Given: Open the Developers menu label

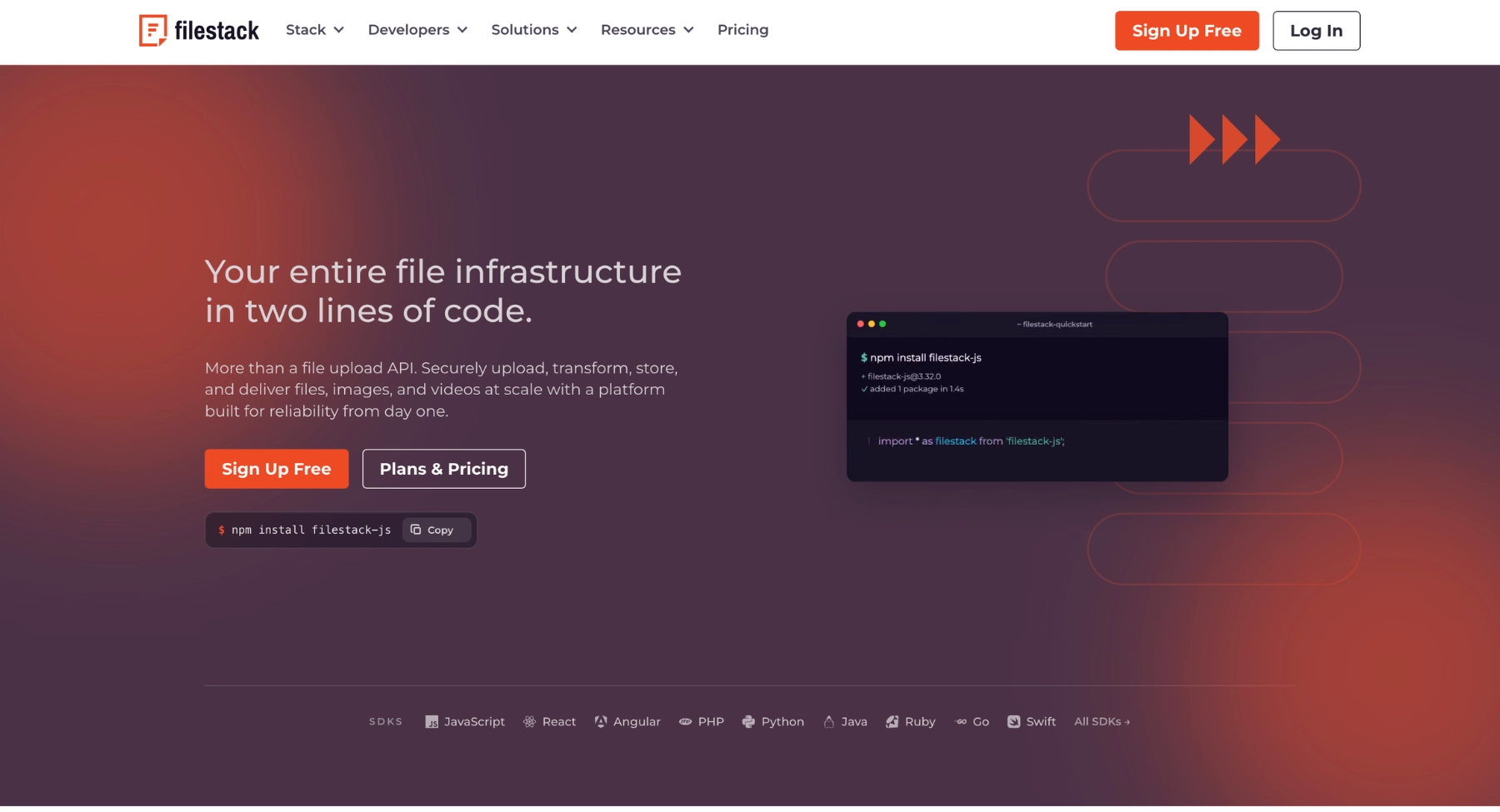Looking at the screenshot, I should pos(408,30).
